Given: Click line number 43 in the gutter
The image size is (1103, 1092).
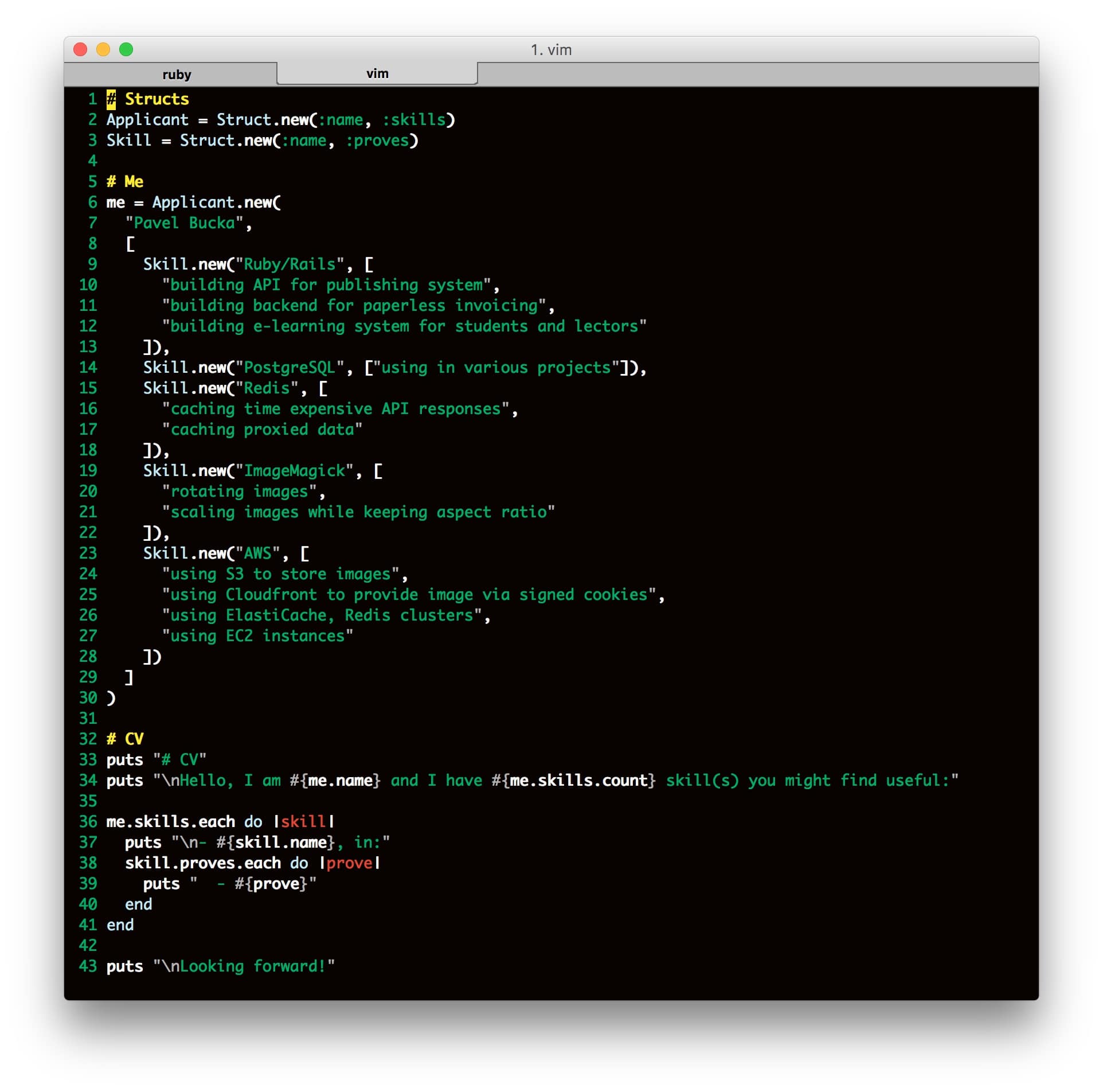Looking at the screenshot, I should (x=88, y=966).
